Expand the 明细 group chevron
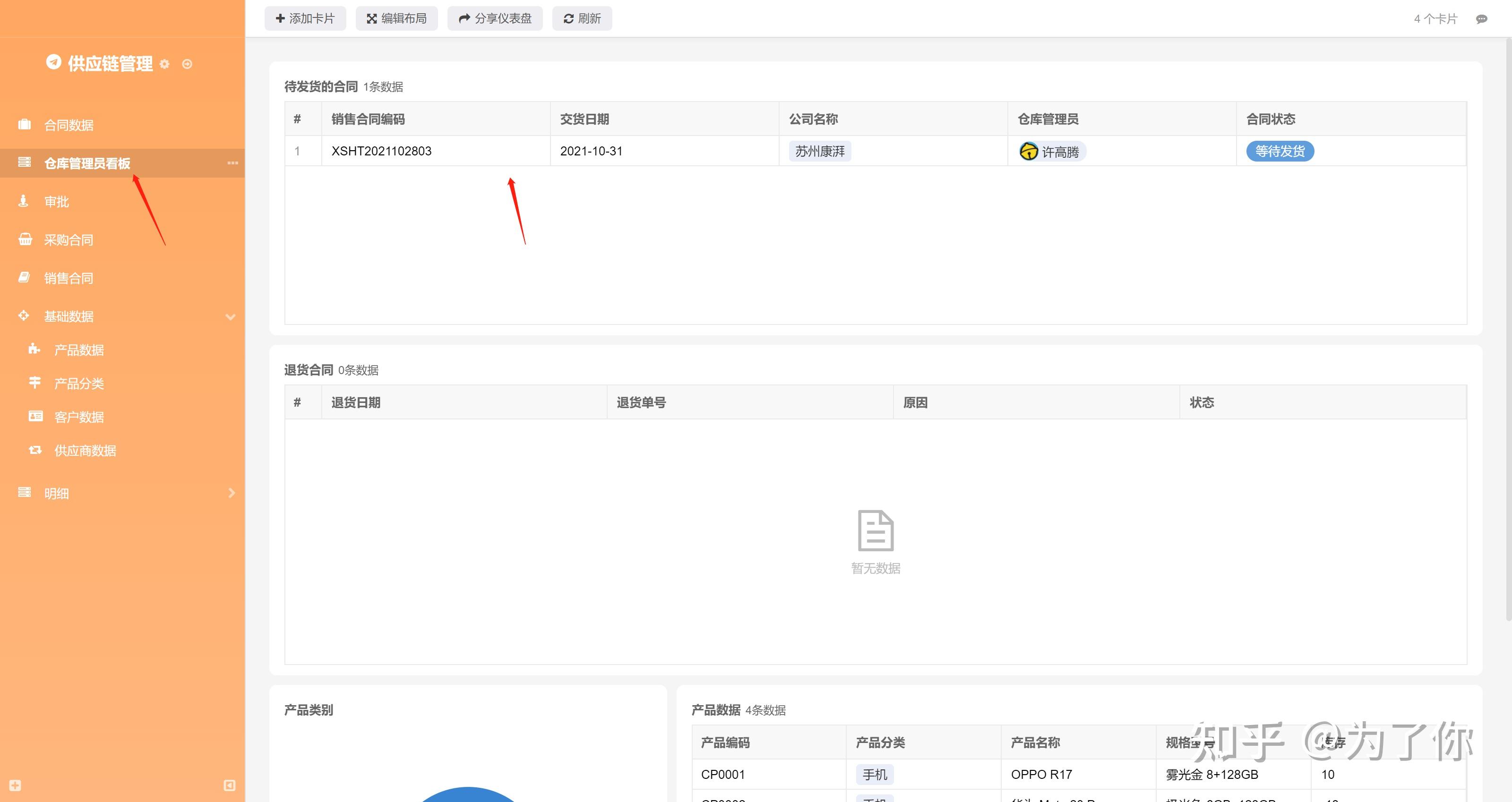Image resolution: width=1512 pixels, height=802 pixels. [x=231, y=494]
